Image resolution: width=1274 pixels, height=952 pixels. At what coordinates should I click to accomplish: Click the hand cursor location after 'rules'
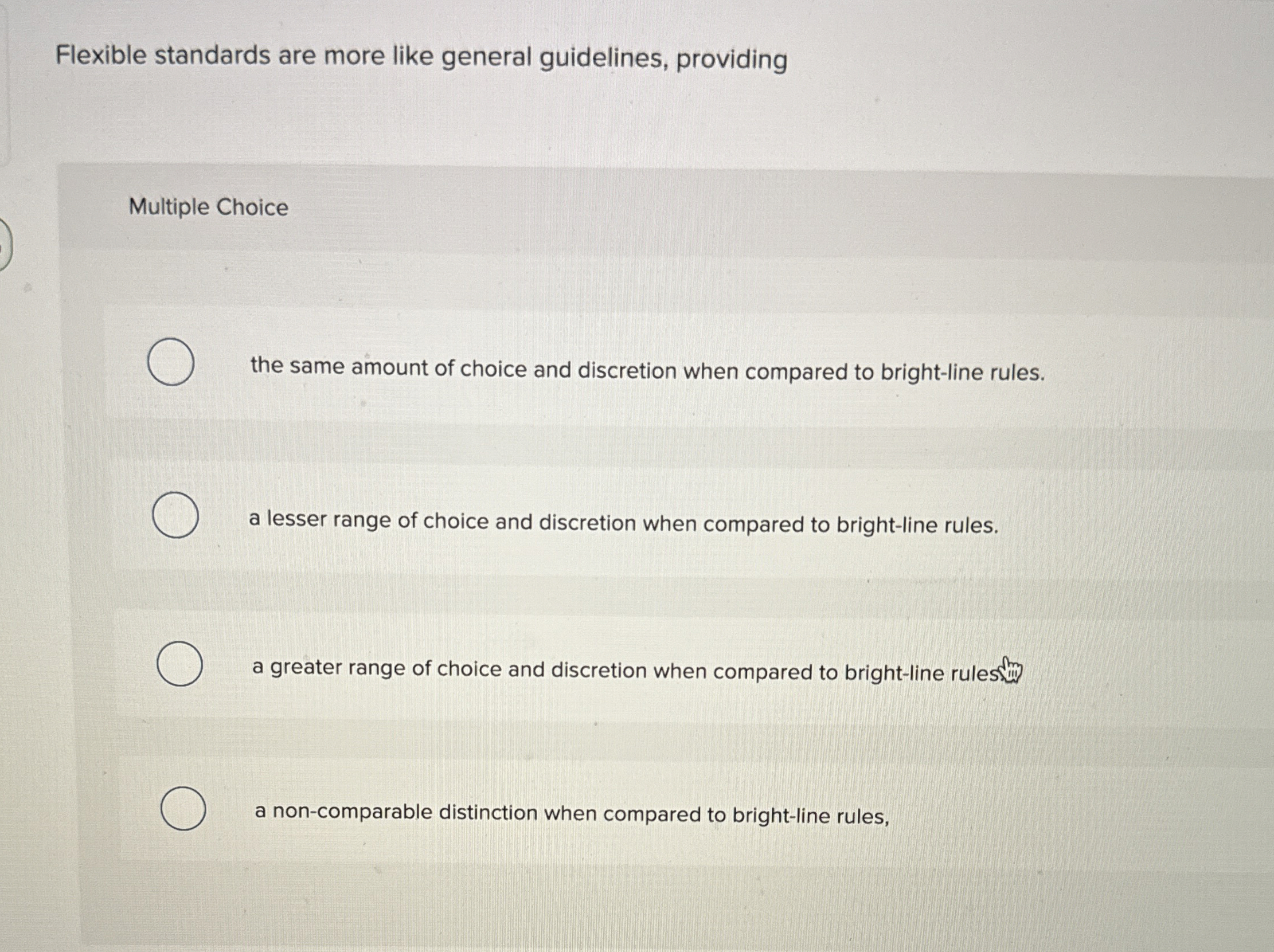tap(1013, 670)
